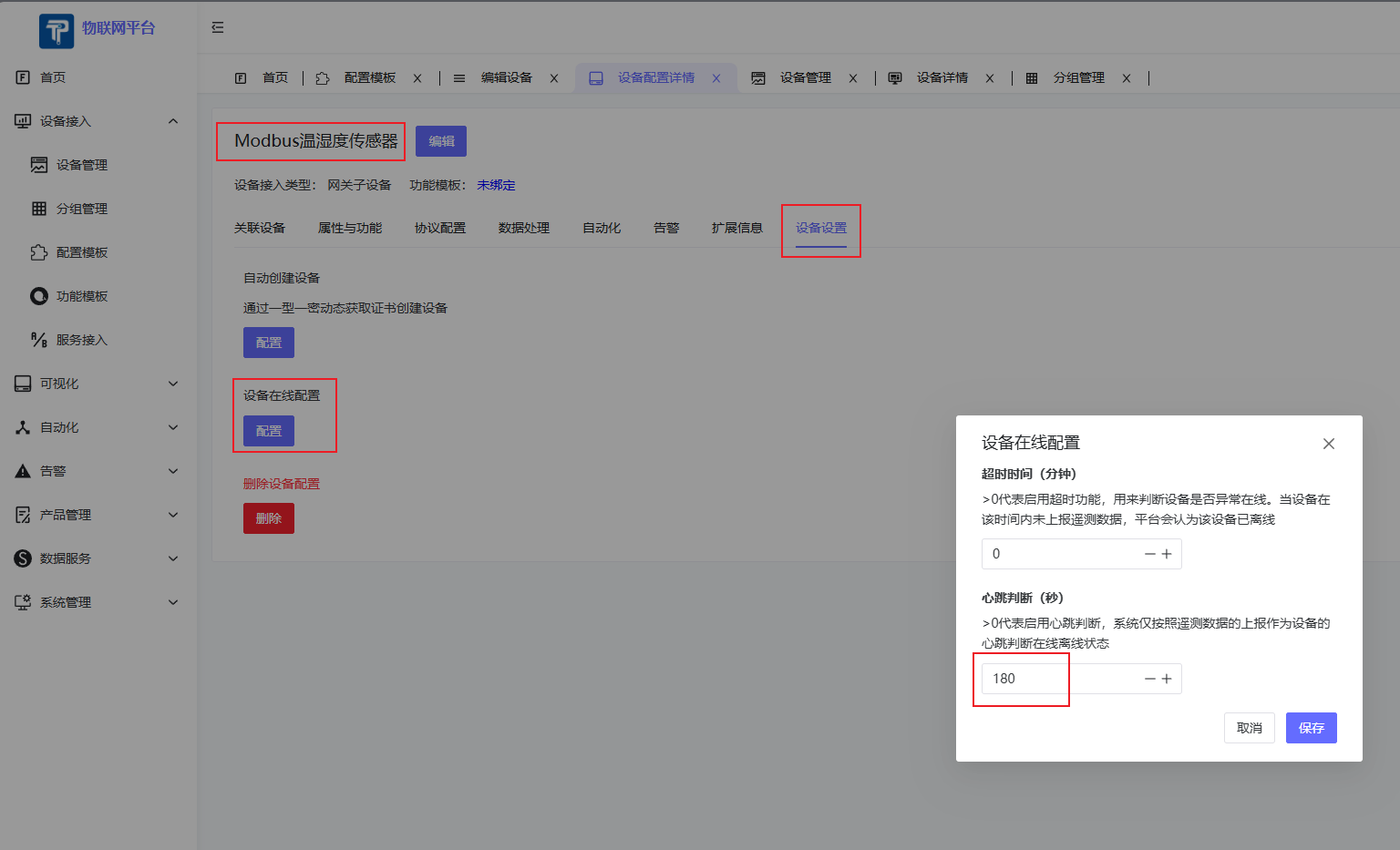Click the 保存 button in the dialog
This screenshot has width=1400, height=850.
tap(1311, 727)
